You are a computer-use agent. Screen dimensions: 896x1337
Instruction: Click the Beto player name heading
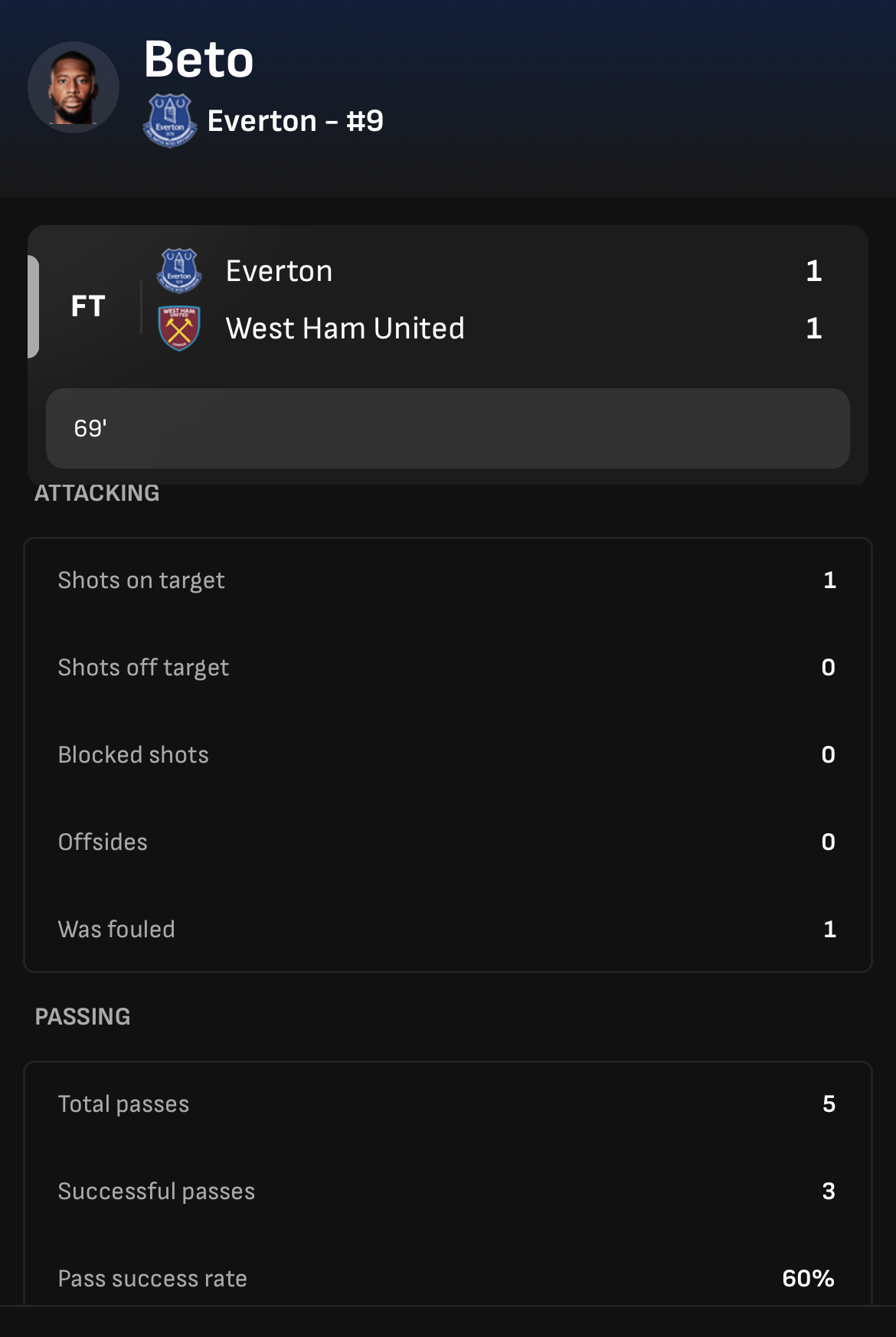click(198, 60)
